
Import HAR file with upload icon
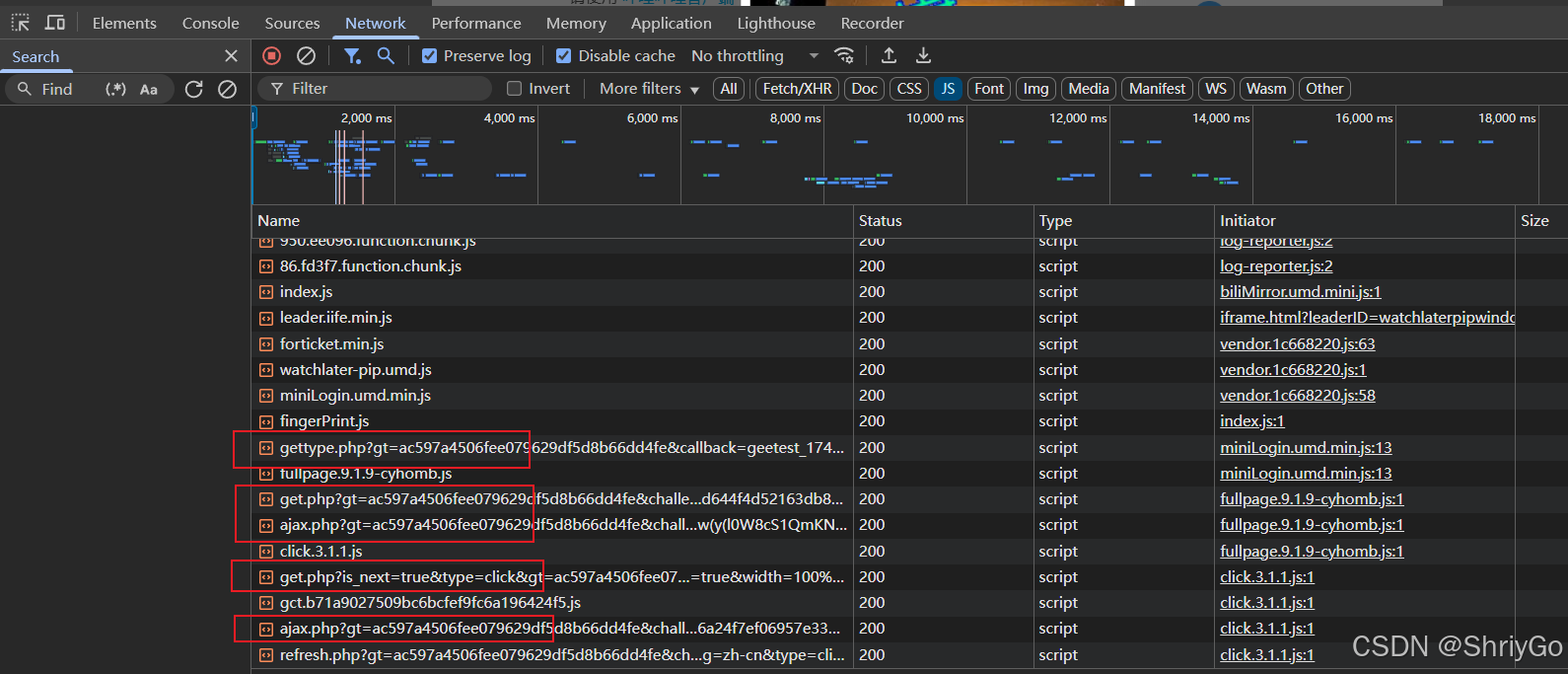point(889,56)
